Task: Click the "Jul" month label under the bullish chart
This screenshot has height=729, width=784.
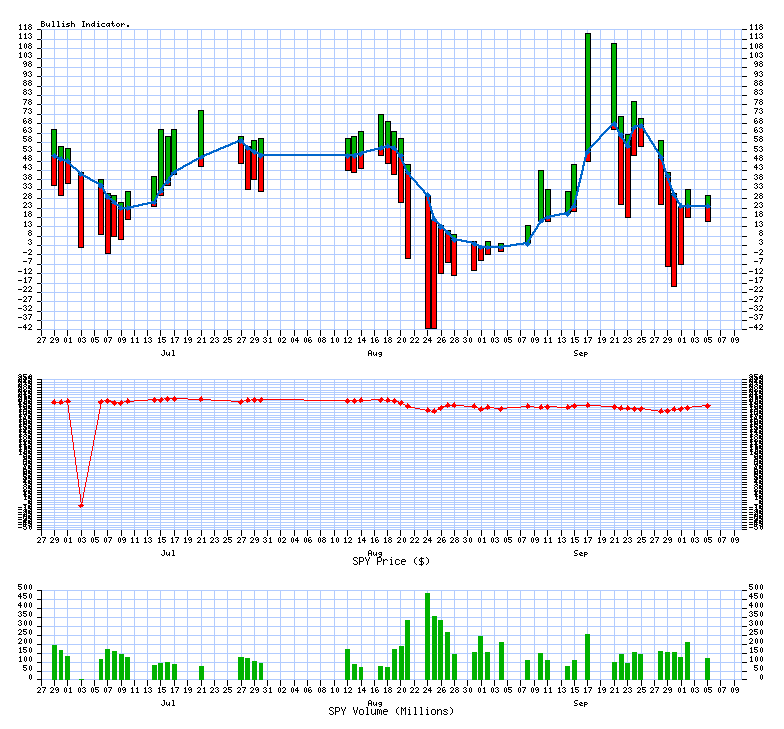Action: [x=168, y=353]
